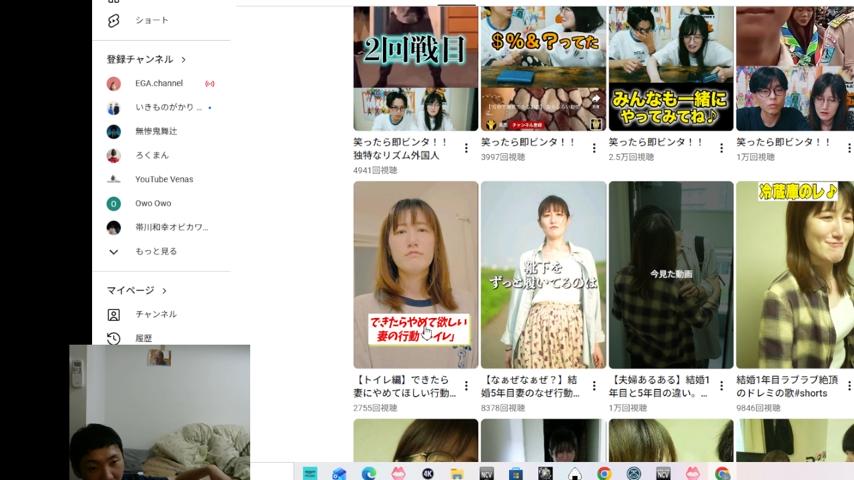Click the 9846回視聴 view count

click(758, 408)
